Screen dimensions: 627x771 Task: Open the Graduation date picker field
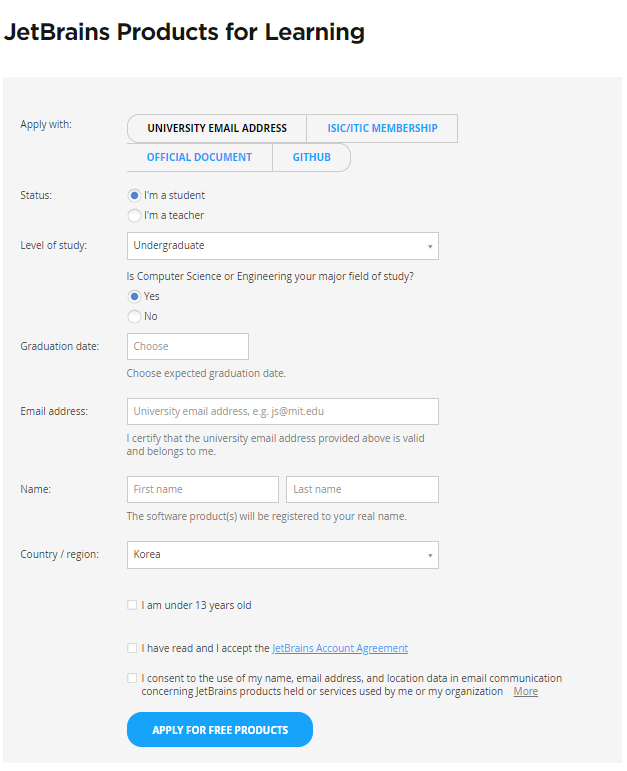(188, 347)
